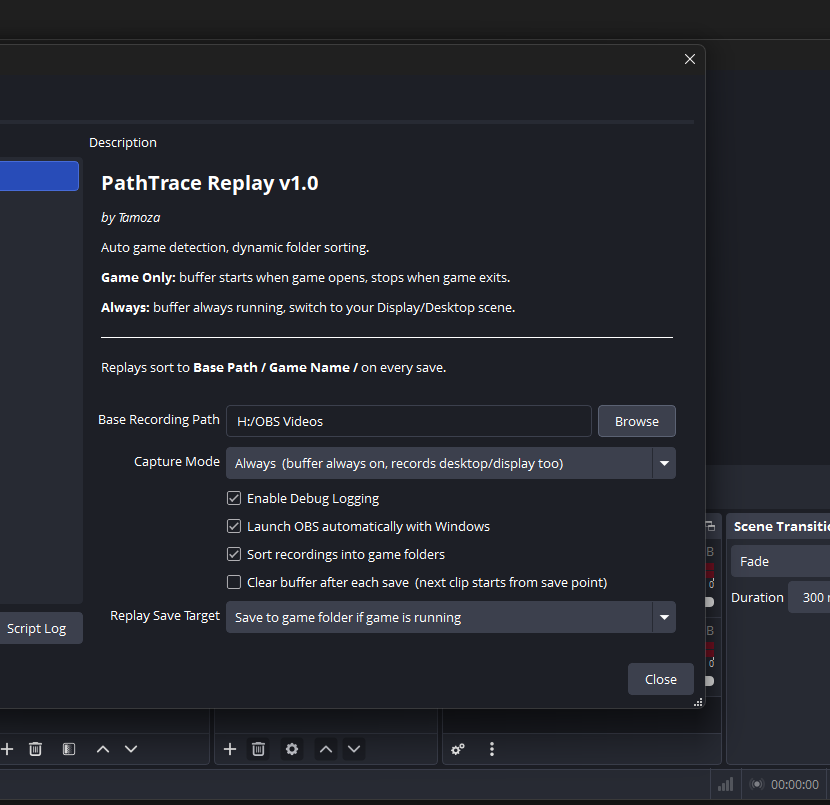
Task: Edit the Base Recording Path field
Action: (x=409, y=421)
